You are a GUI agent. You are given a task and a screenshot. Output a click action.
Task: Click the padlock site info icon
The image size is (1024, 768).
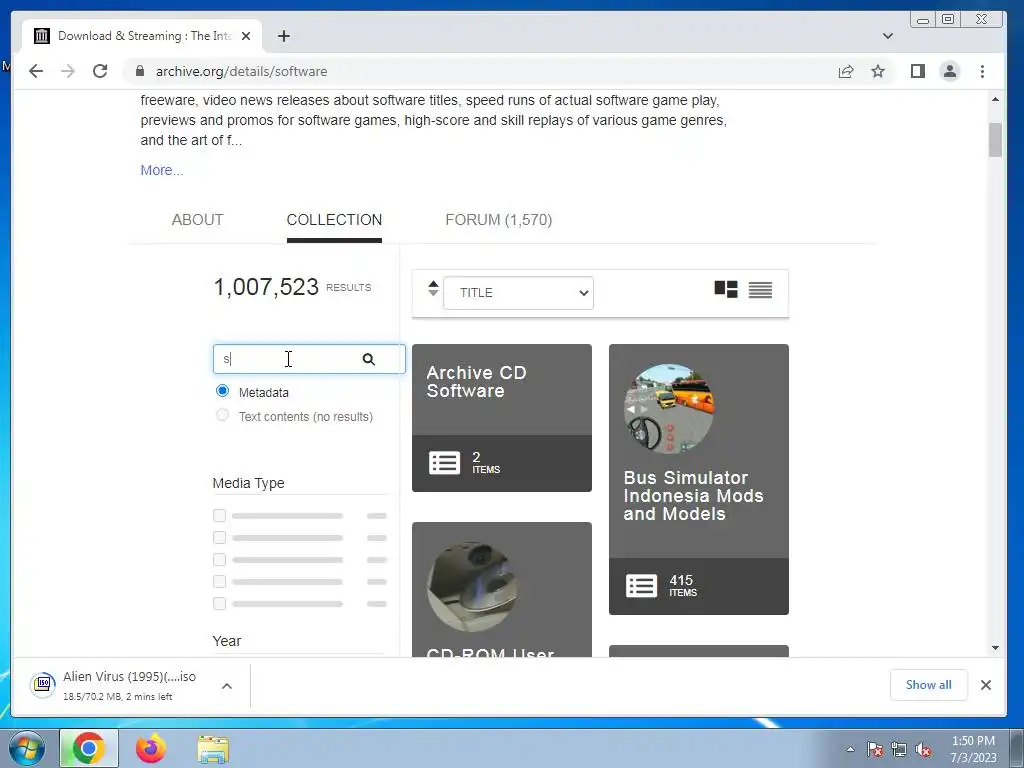(x=139, y=71)
